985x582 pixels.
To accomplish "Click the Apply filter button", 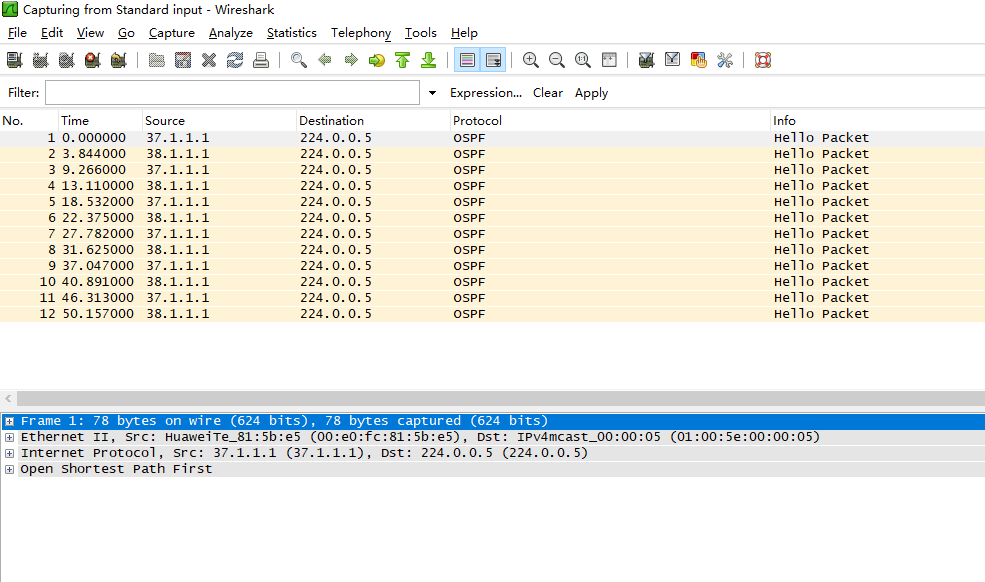I will coord(591,93).
